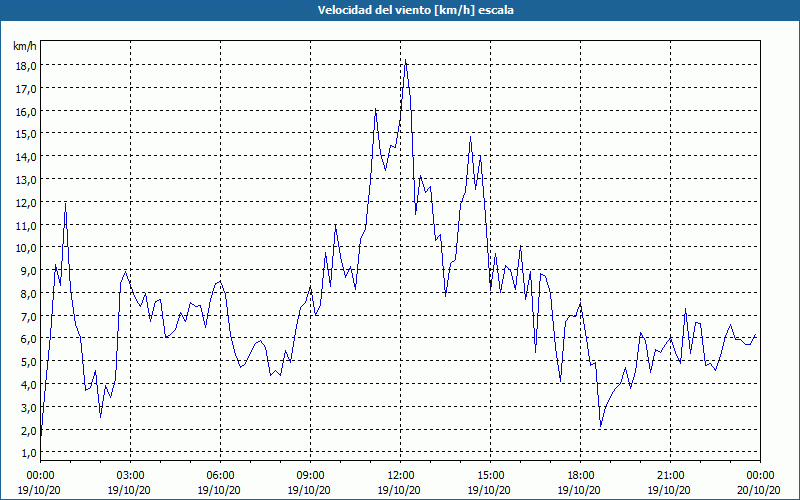Click the '15,0' y-axis value
The width and height of the screenshot is (800, 500).
point(27,134)
